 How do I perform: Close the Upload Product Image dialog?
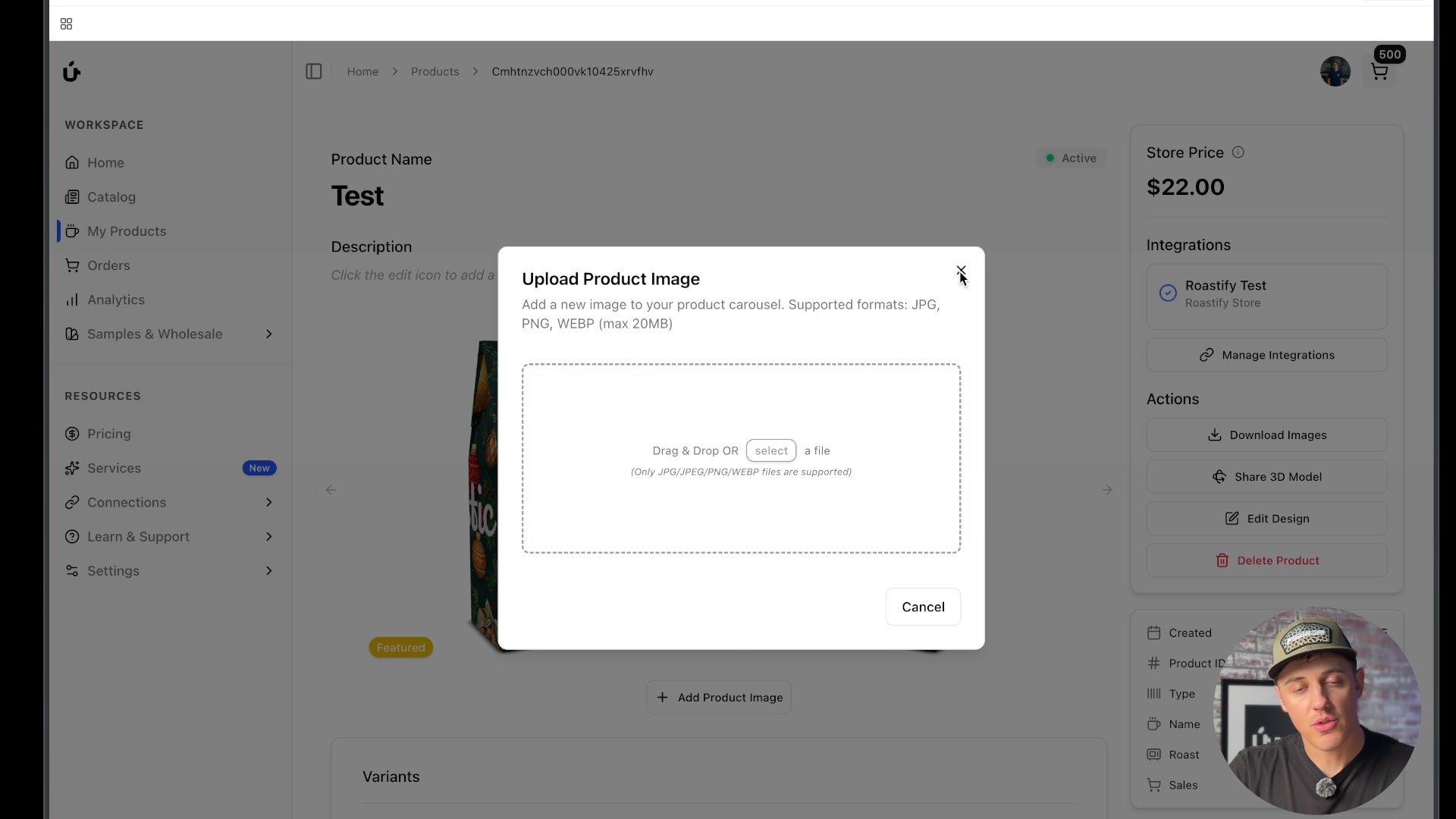(x=961, y=271)
